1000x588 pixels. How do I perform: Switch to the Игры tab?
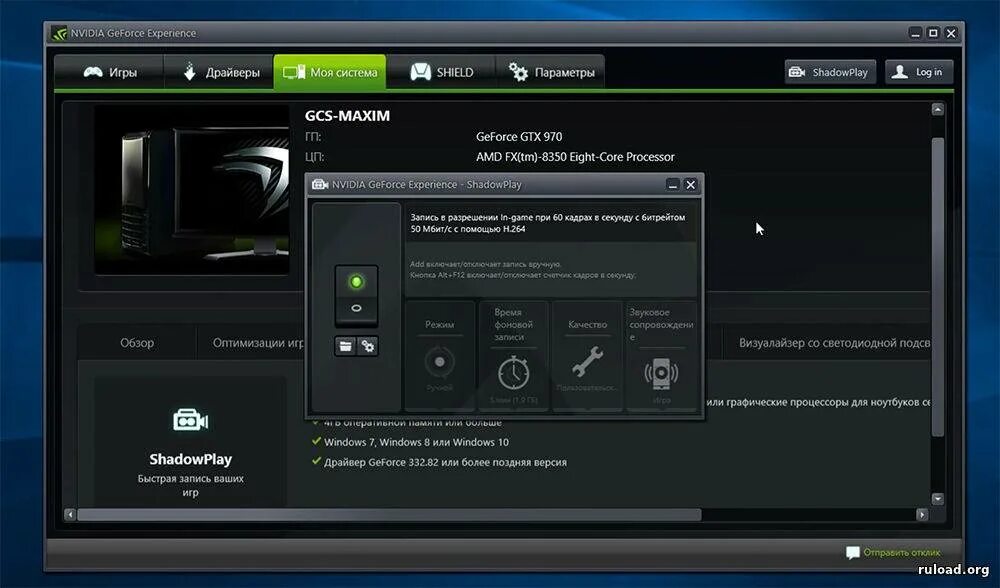tap(110, 72)
